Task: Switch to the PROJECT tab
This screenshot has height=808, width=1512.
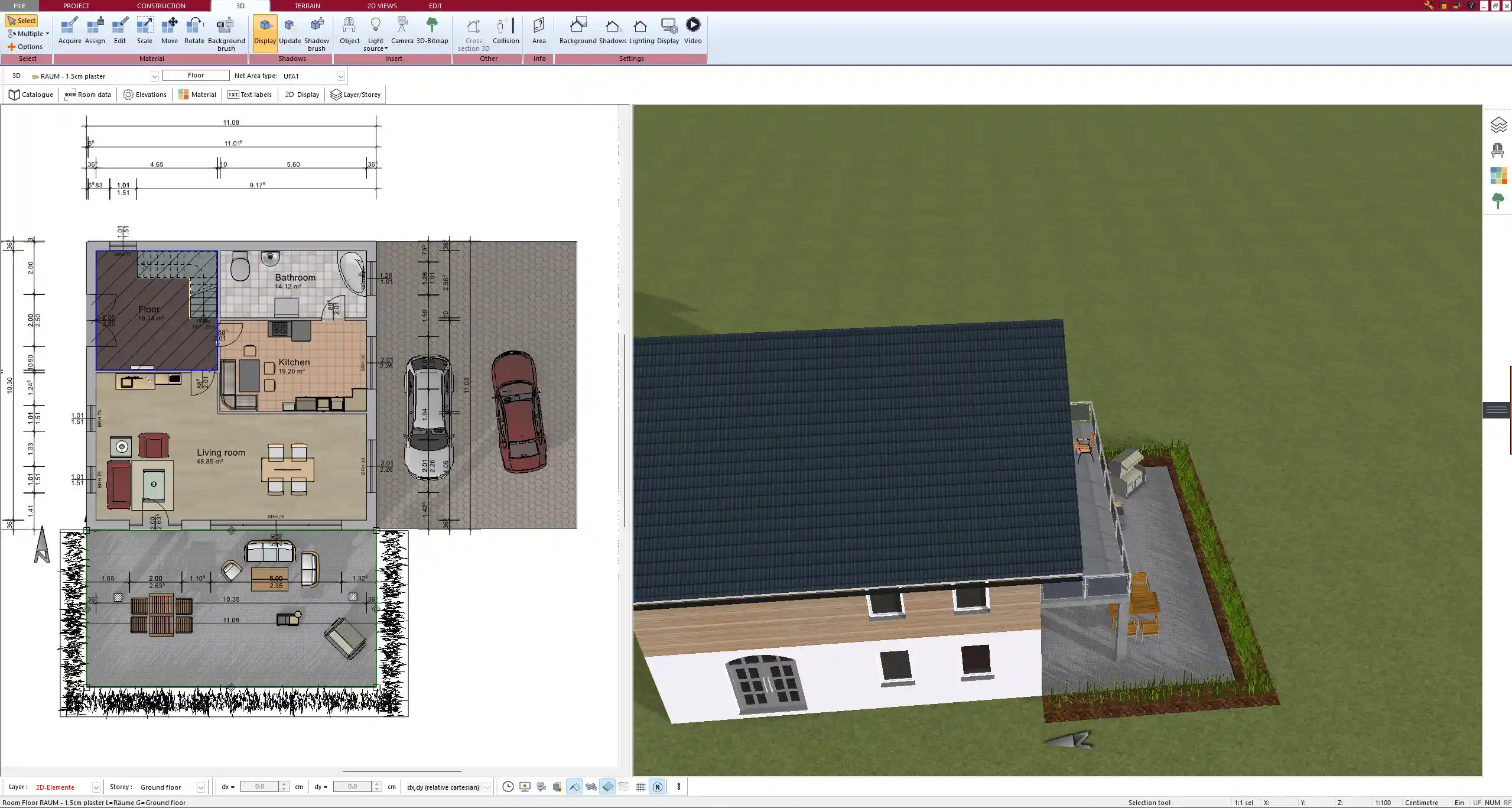Action: pos(76,6)
